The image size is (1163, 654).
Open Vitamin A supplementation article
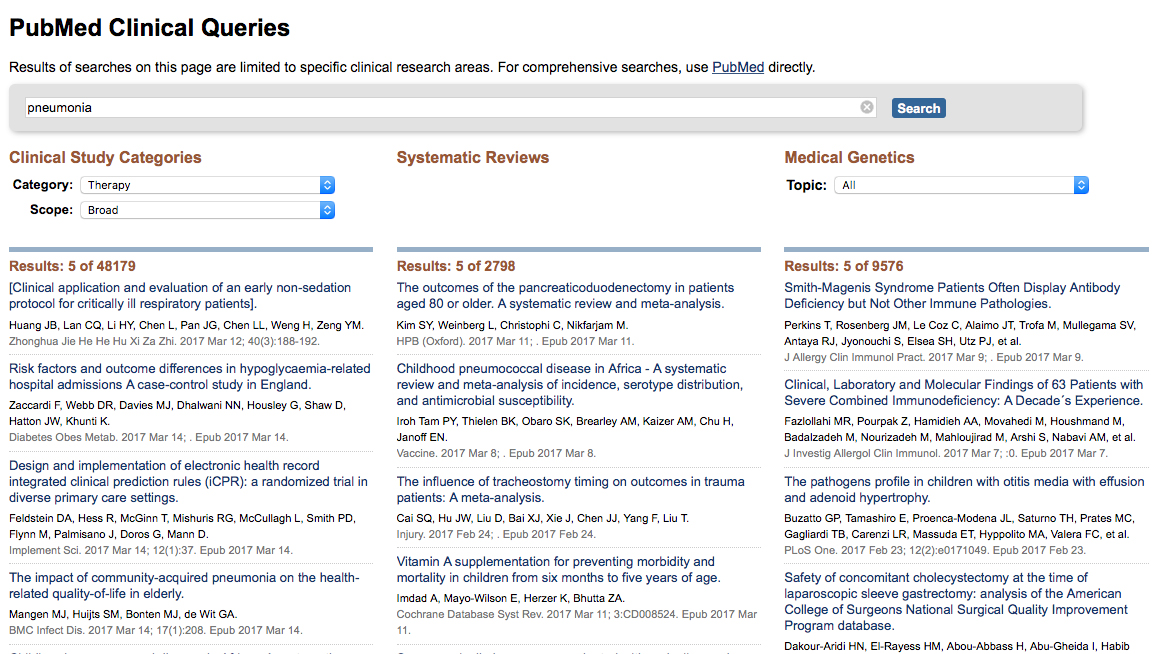pyautogui.click(x=559, y=569)
